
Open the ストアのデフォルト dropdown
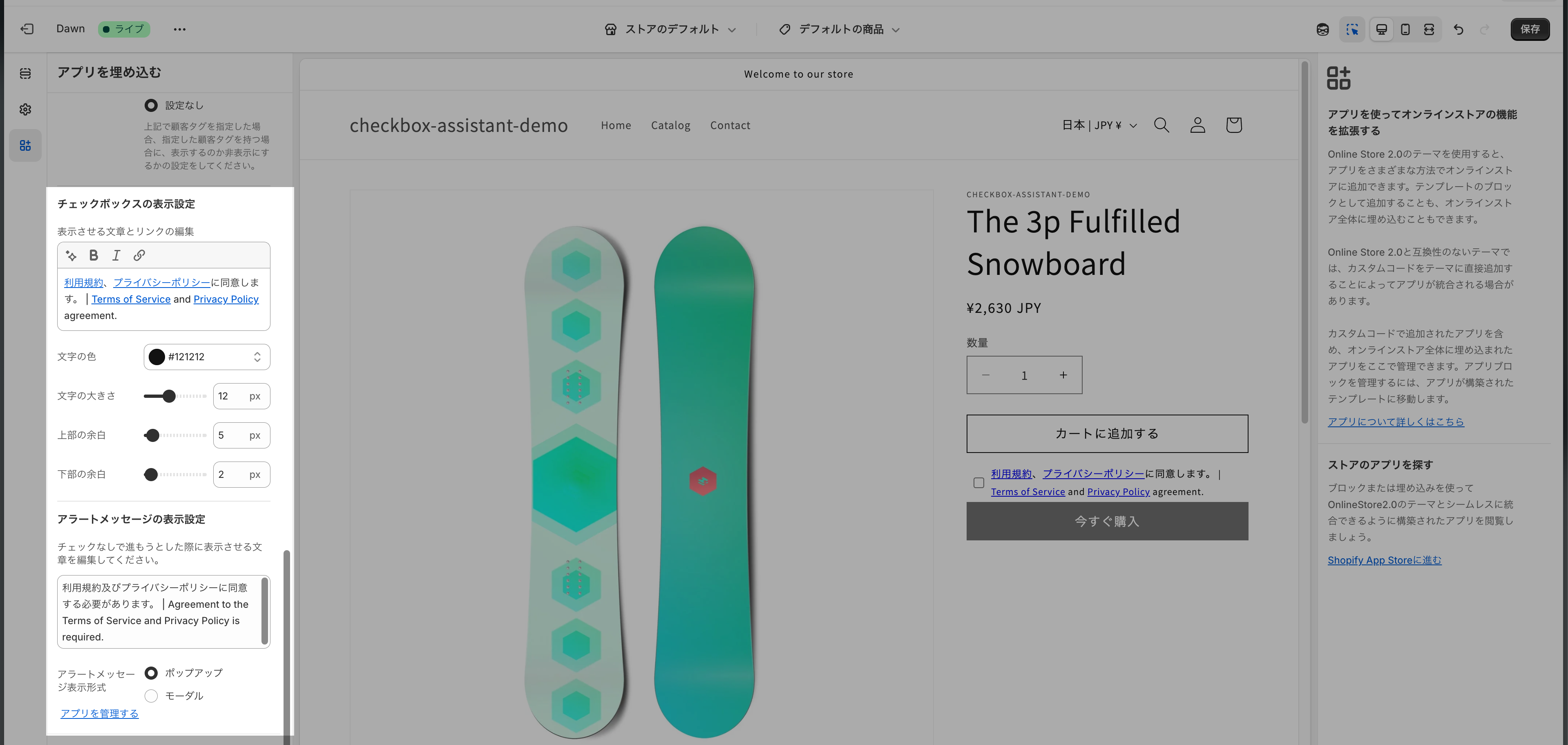(x=670, y=29)
